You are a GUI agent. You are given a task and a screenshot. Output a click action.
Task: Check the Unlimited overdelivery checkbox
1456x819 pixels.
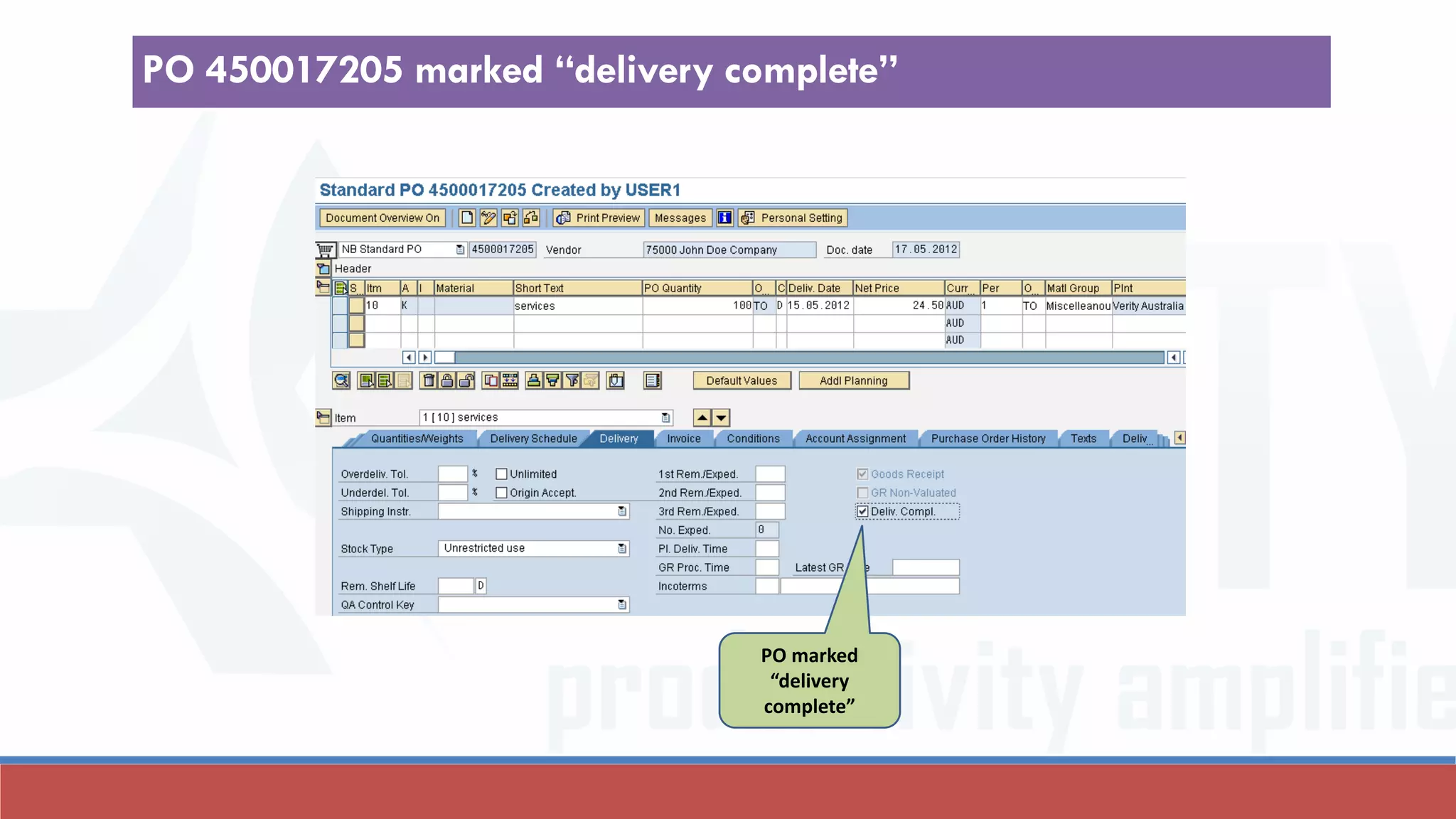point(501,474)
